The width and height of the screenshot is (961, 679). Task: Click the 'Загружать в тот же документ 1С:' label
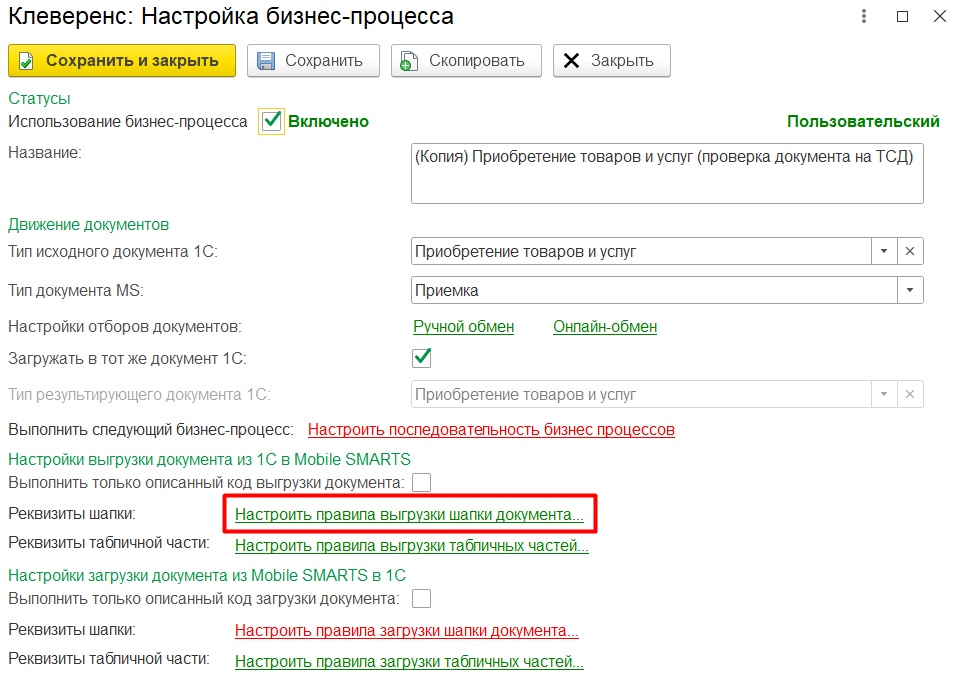127,358
